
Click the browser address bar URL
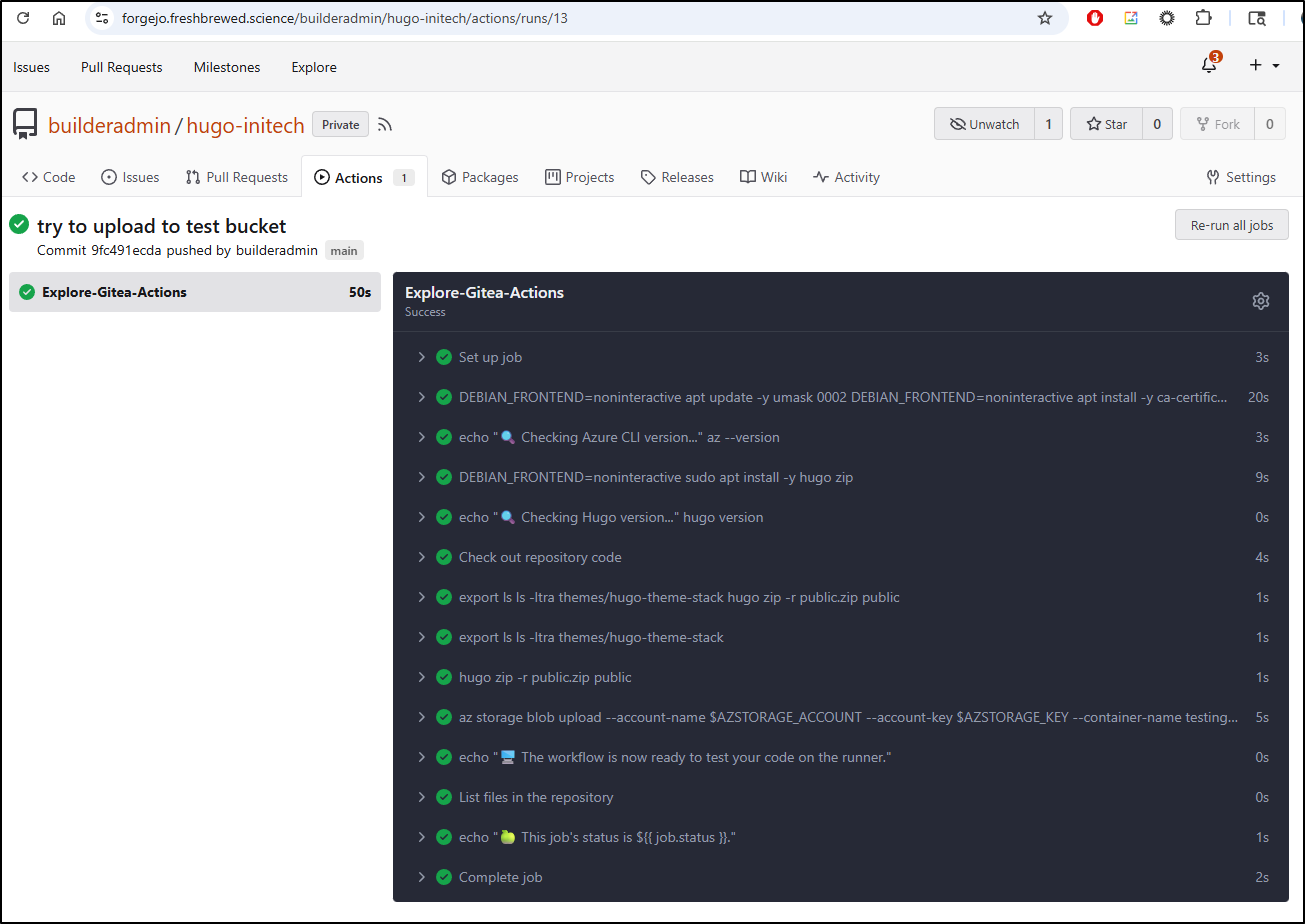coord(345,18)
